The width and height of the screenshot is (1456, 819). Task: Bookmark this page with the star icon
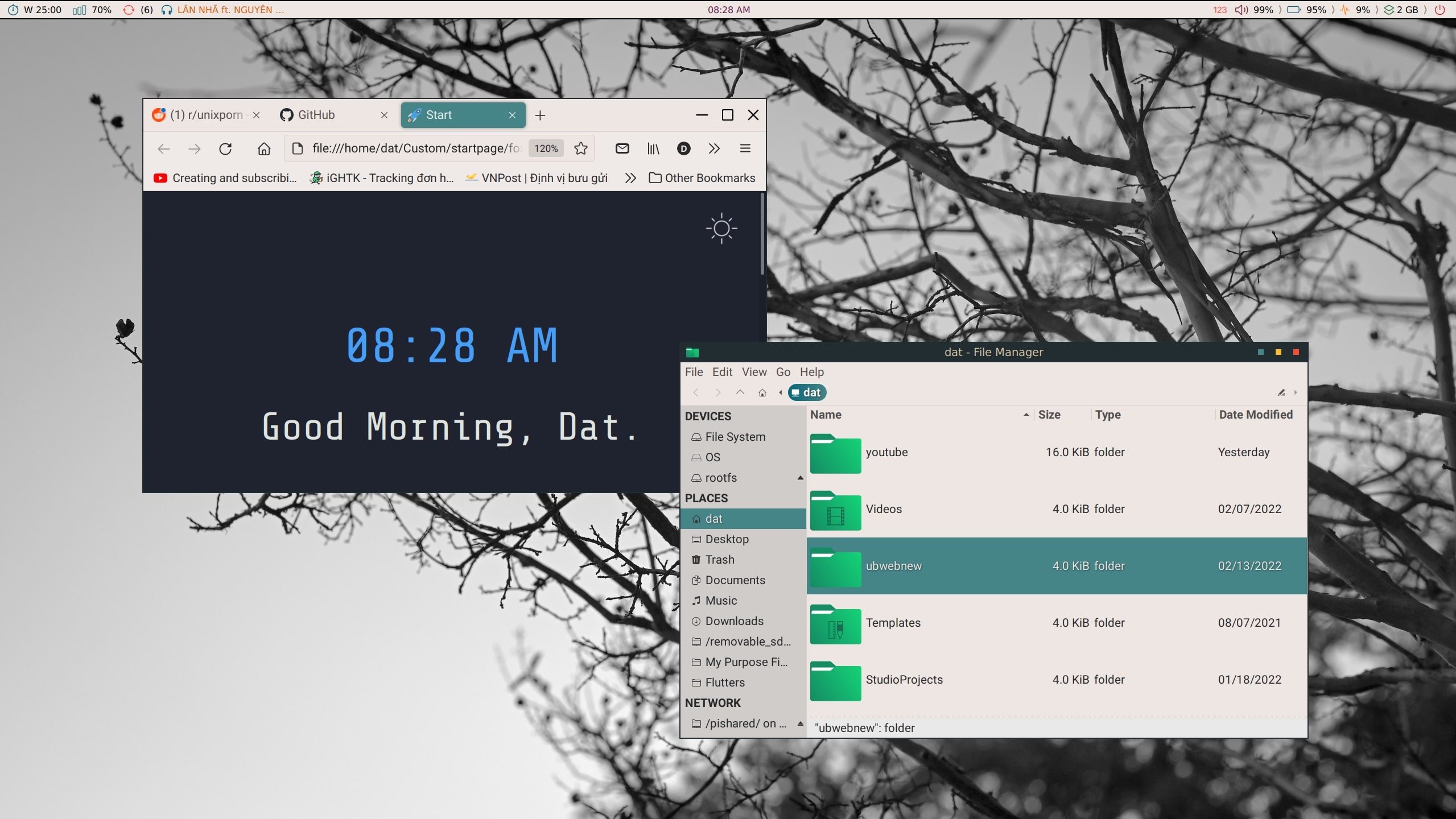[580, 149]
